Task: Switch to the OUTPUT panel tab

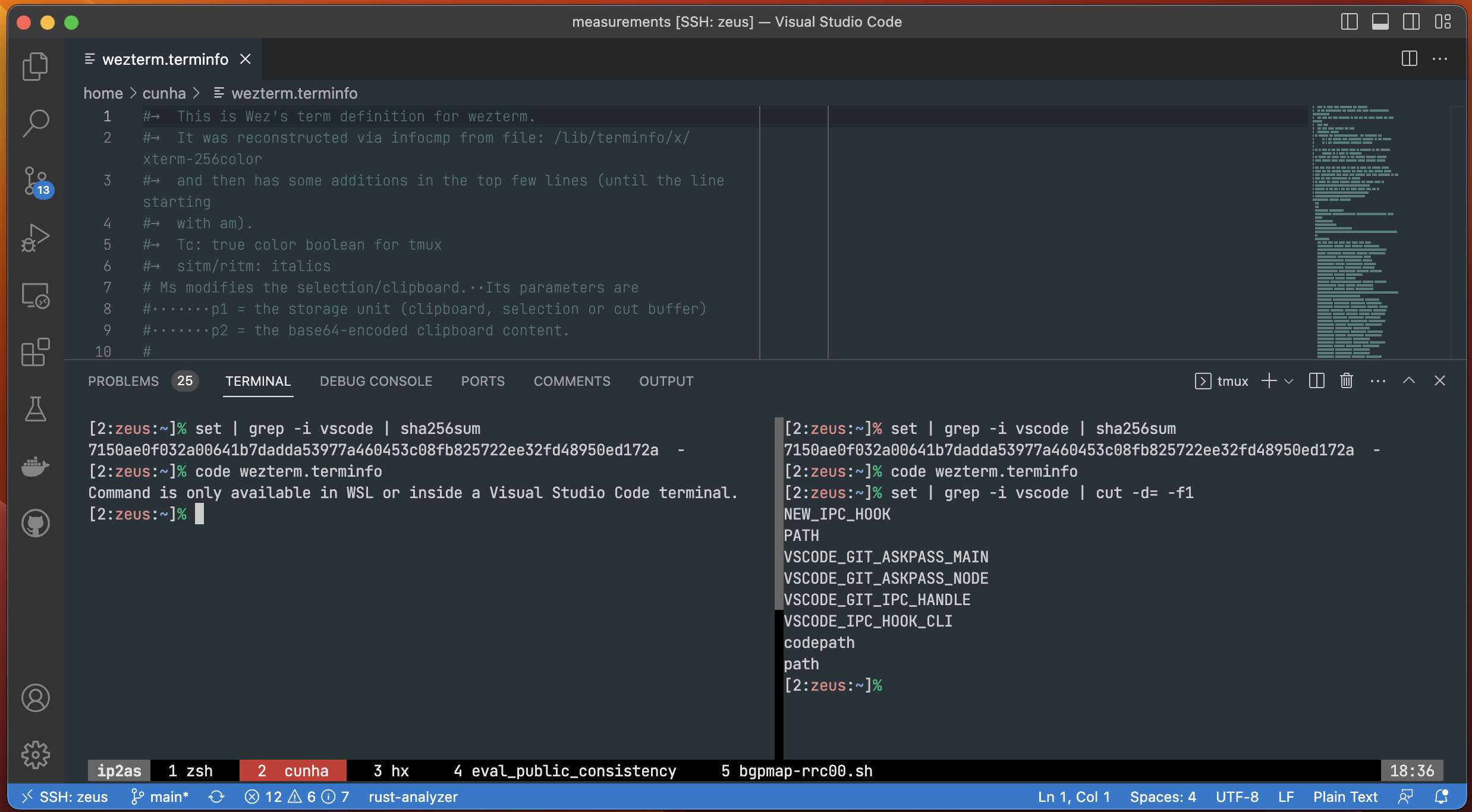Action: [x=665, y=380]
